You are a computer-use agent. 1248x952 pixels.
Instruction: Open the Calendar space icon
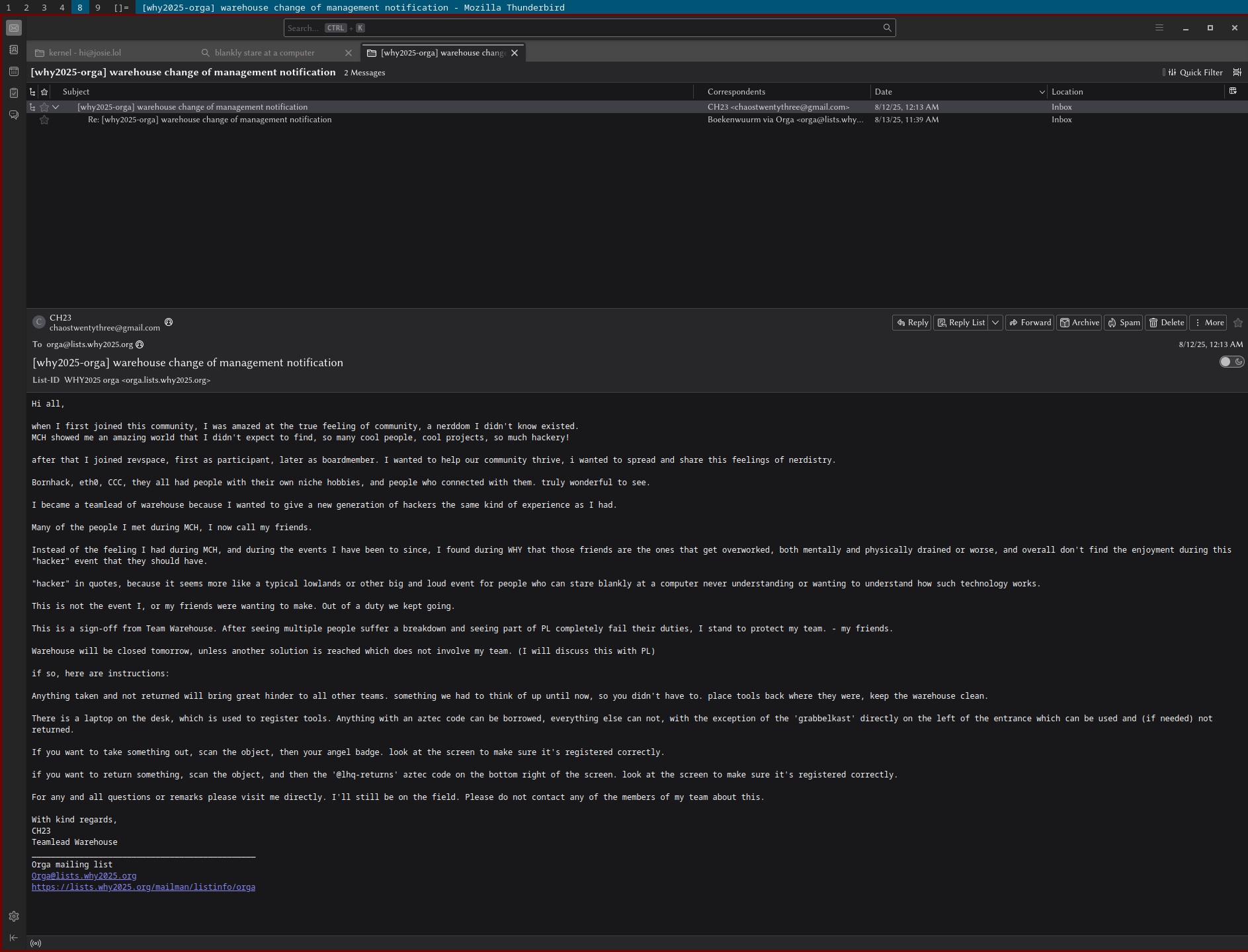13,71
